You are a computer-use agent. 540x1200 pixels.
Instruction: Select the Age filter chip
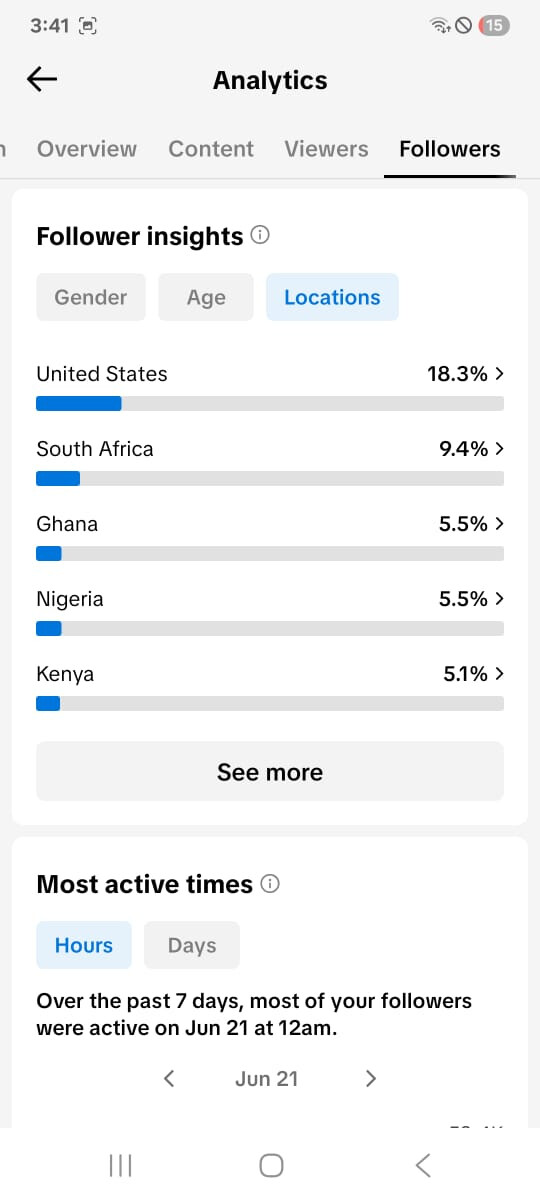[x=206, y=297]
